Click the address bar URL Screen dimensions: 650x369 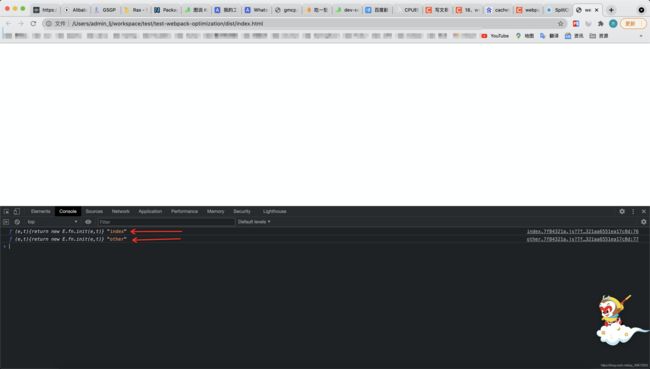coord(167,24)
